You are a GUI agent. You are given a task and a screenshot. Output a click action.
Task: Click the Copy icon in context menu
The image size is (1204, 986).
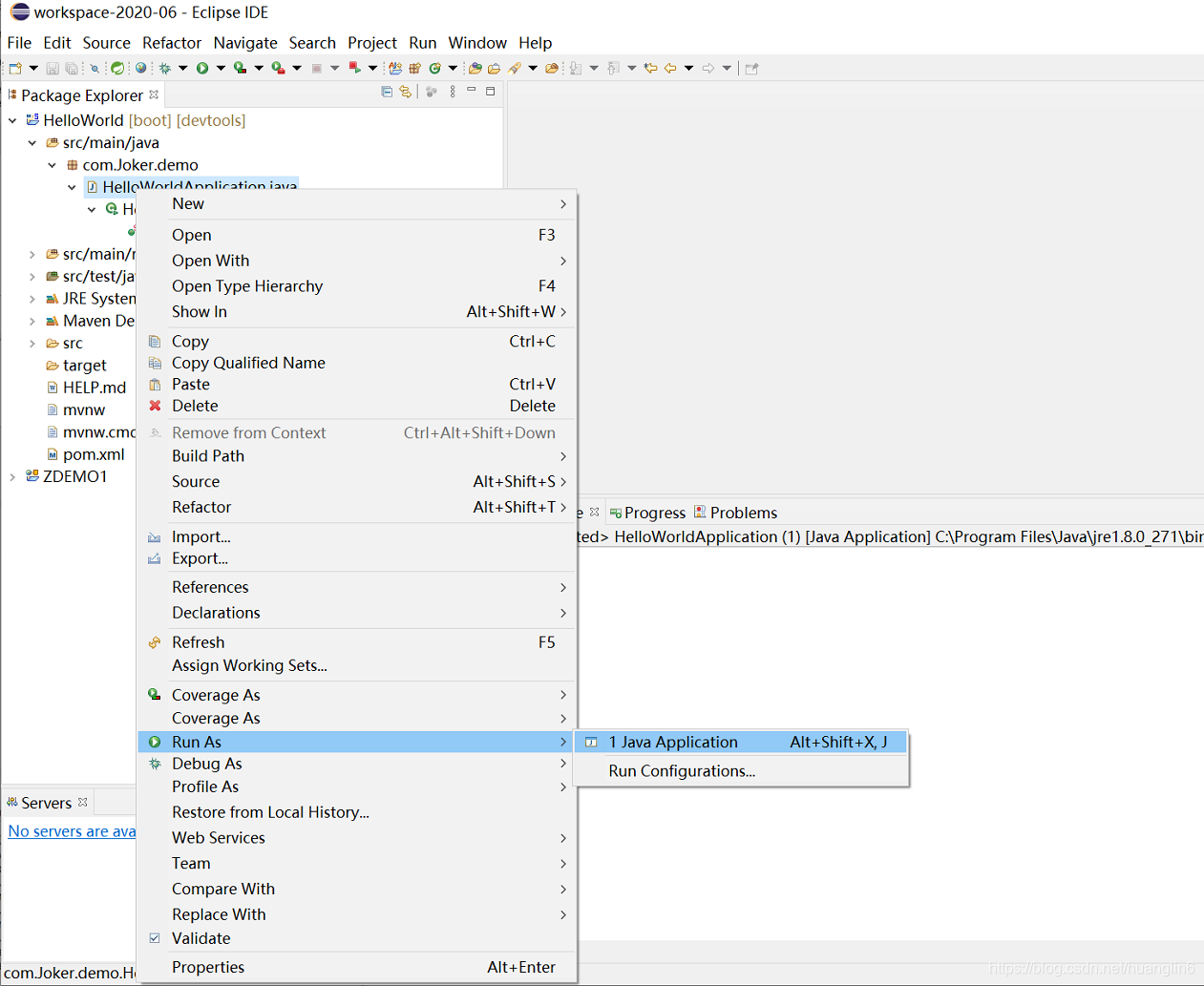(x=155, y=341)
